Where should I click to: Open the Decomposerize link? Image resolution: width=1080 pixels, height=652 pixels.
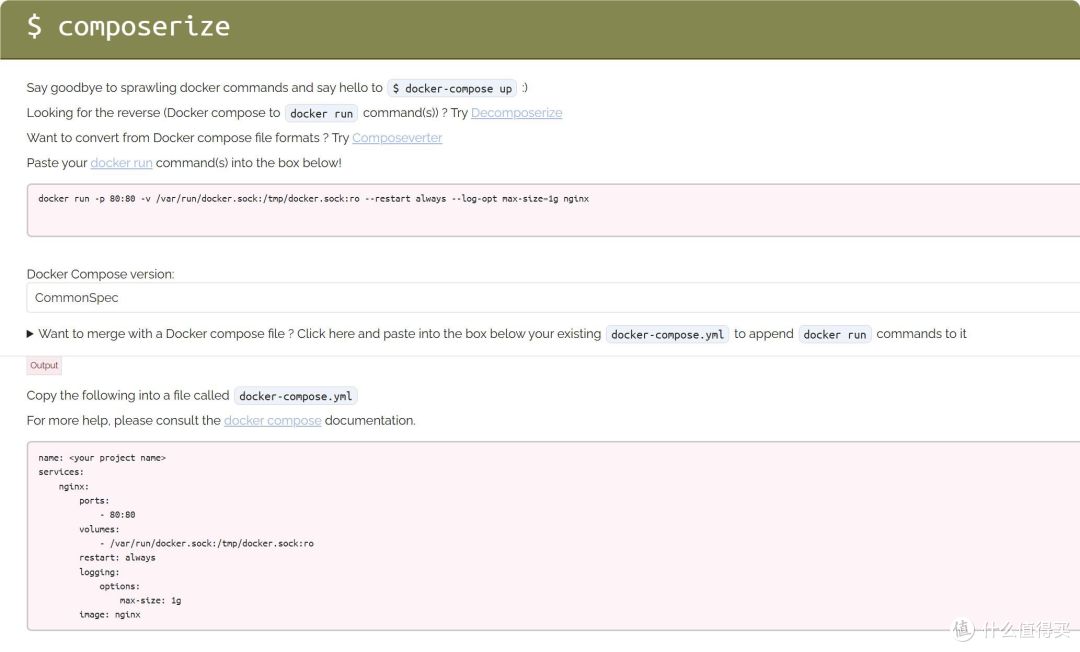click(517, 113)
